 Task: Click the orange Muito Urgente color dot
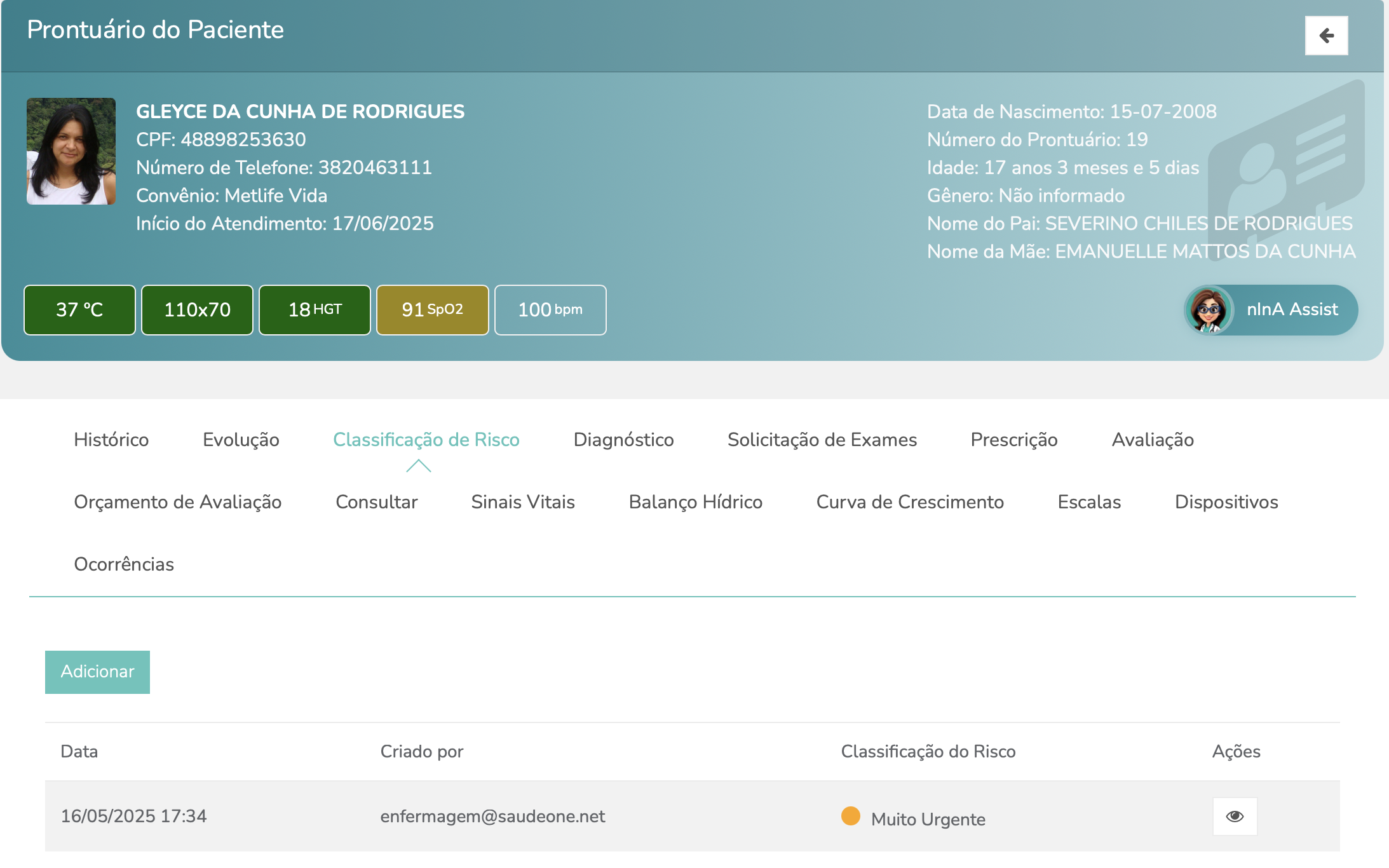[850, 815]
